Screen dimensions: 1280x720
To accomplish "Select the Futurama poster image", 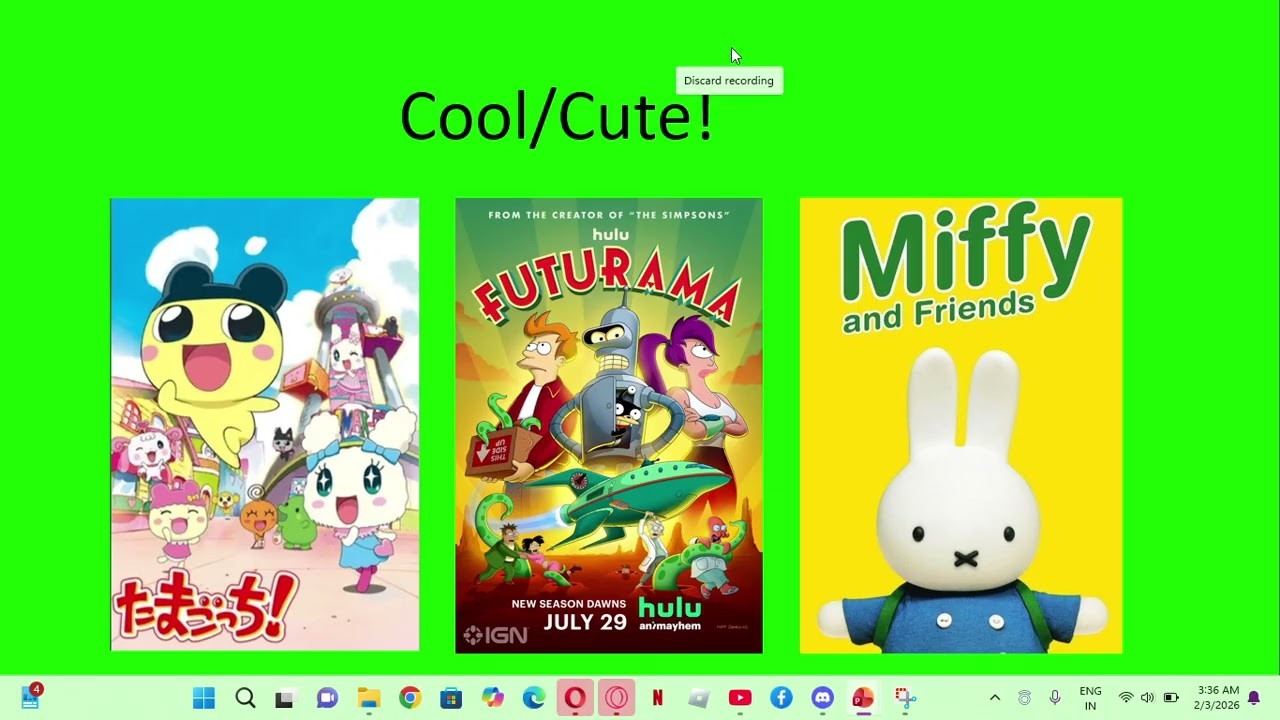I will point(609,425).
